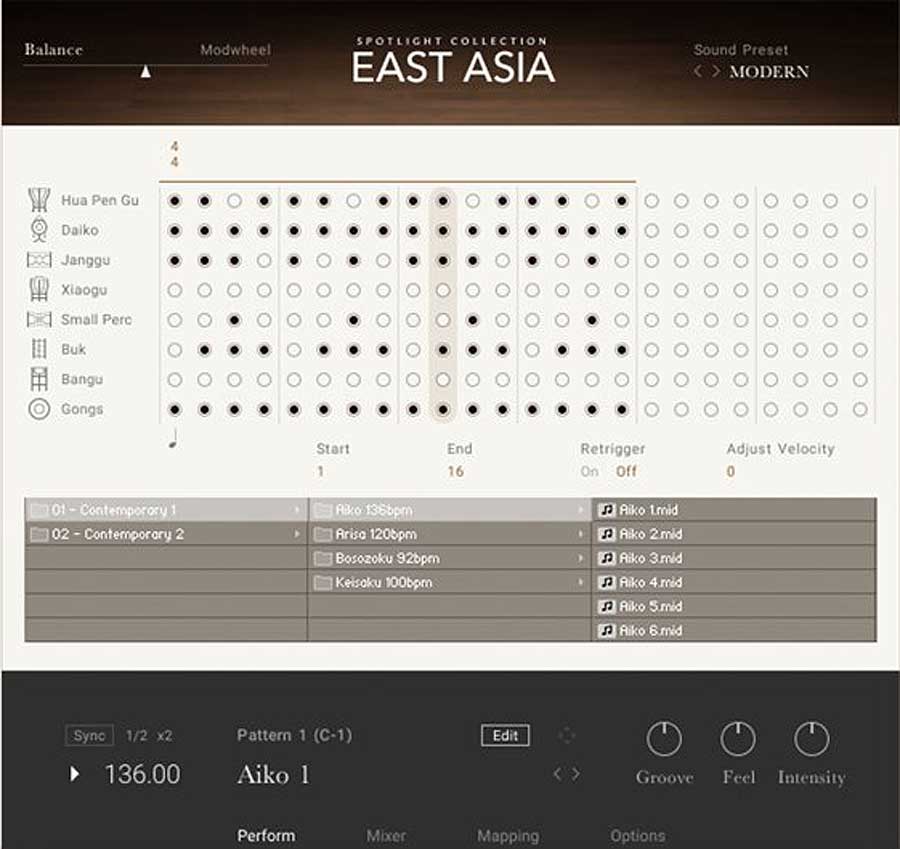
Task: Select the Buk drum icon
Action: pyautogui.click(x=39, y=349)
